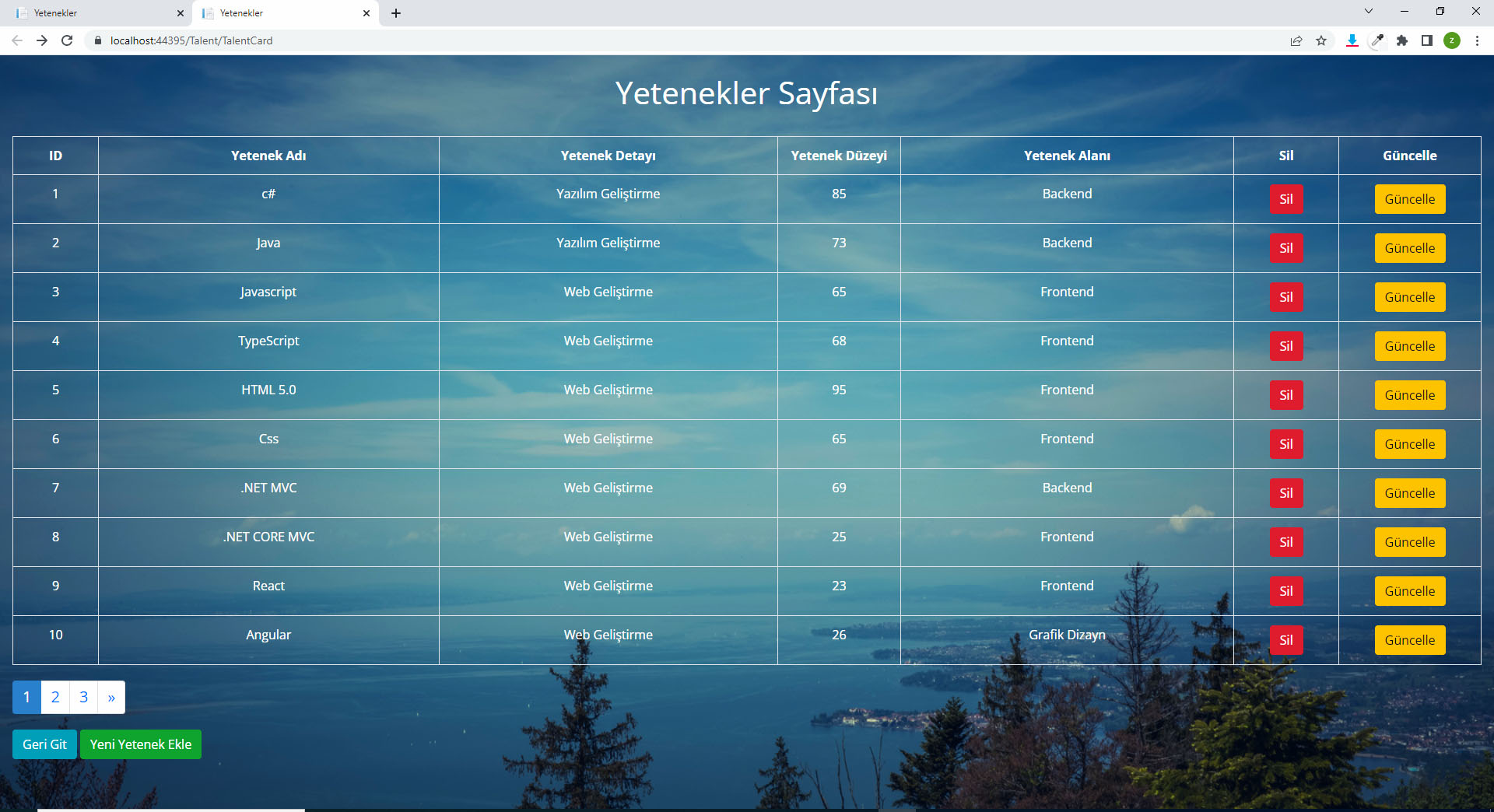Click Yeni Yetenek Ekle button
Screen dimensions: 1494x812
coord(141,744)
